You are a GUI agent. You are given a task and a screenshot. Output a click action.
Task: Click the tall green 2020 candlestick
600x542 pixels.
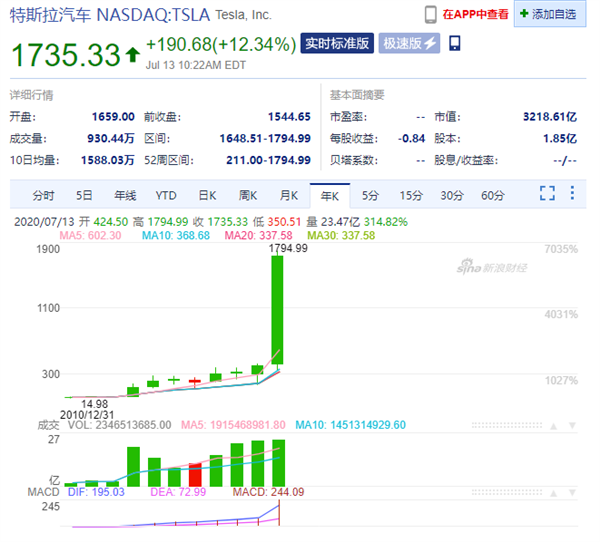click(x=276, y=310)
